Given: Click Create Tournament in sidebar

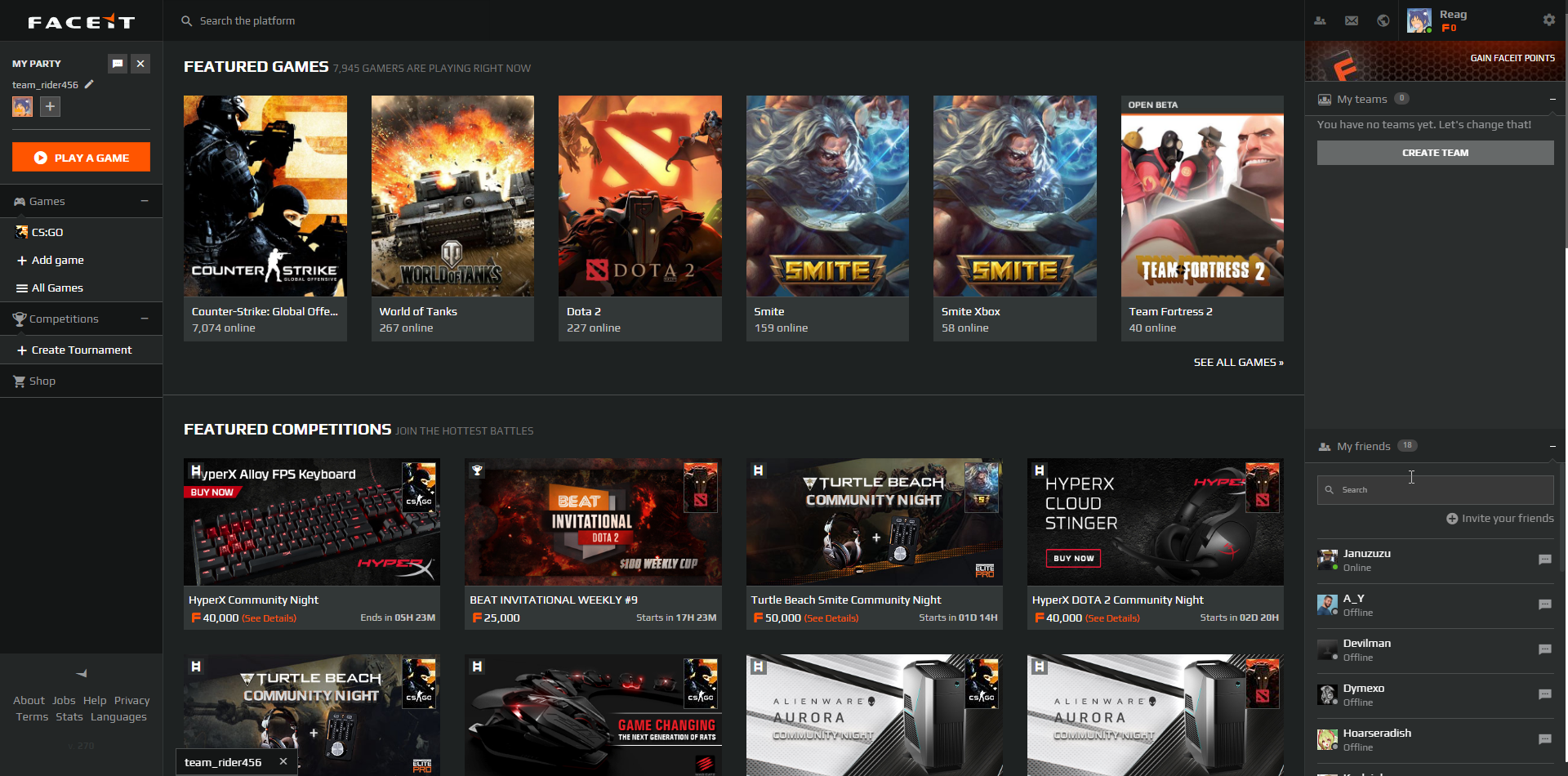Looking at the screenshot, I should (73, 350).
